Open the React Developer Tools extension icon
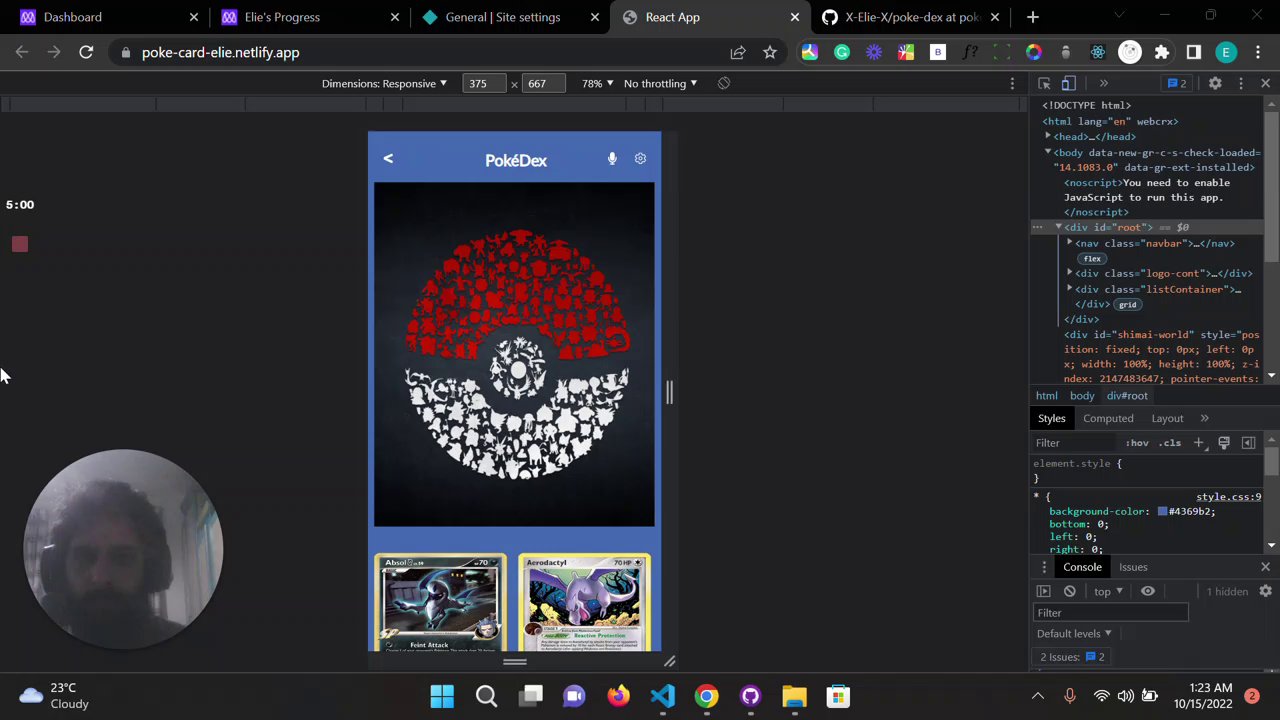Image resolution: width=1280 pixels, height=720 pixels. click(1098, 52)
